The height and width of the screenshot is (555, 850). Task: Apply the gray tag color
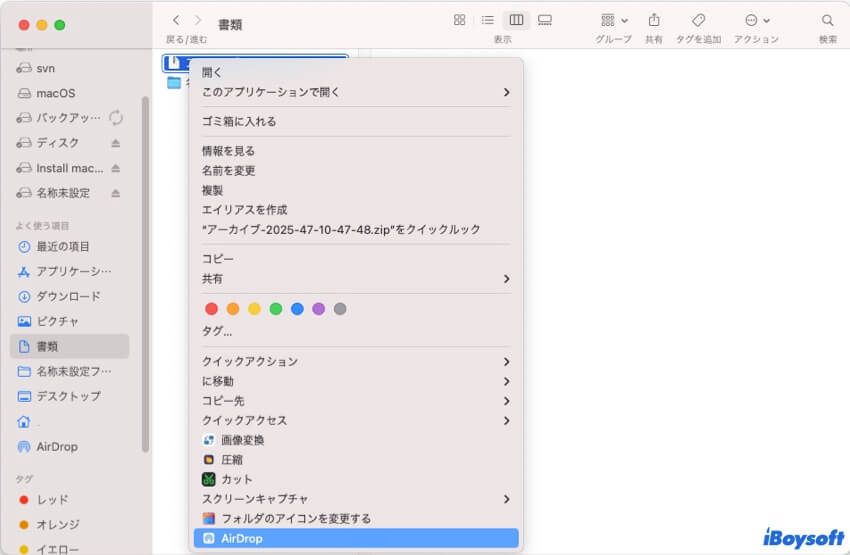(x=340, y=309)
